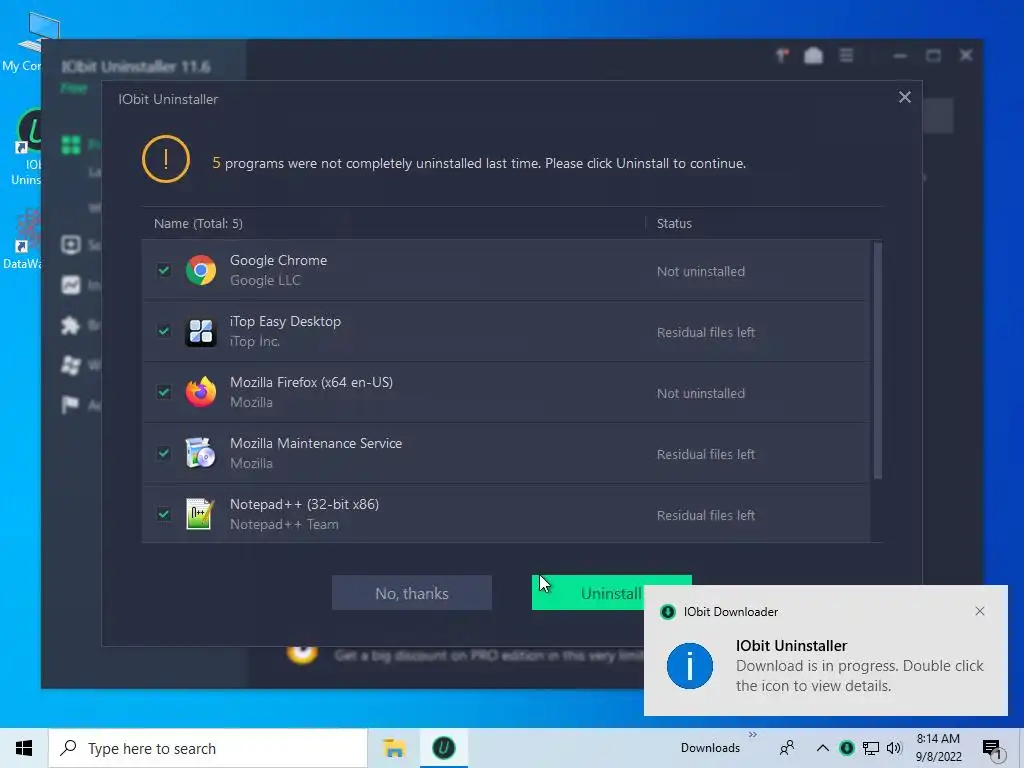The image size is (1024, 768).
Task: Click the Mozilla Maintenance Service icon
Action: tap(200, 453)
